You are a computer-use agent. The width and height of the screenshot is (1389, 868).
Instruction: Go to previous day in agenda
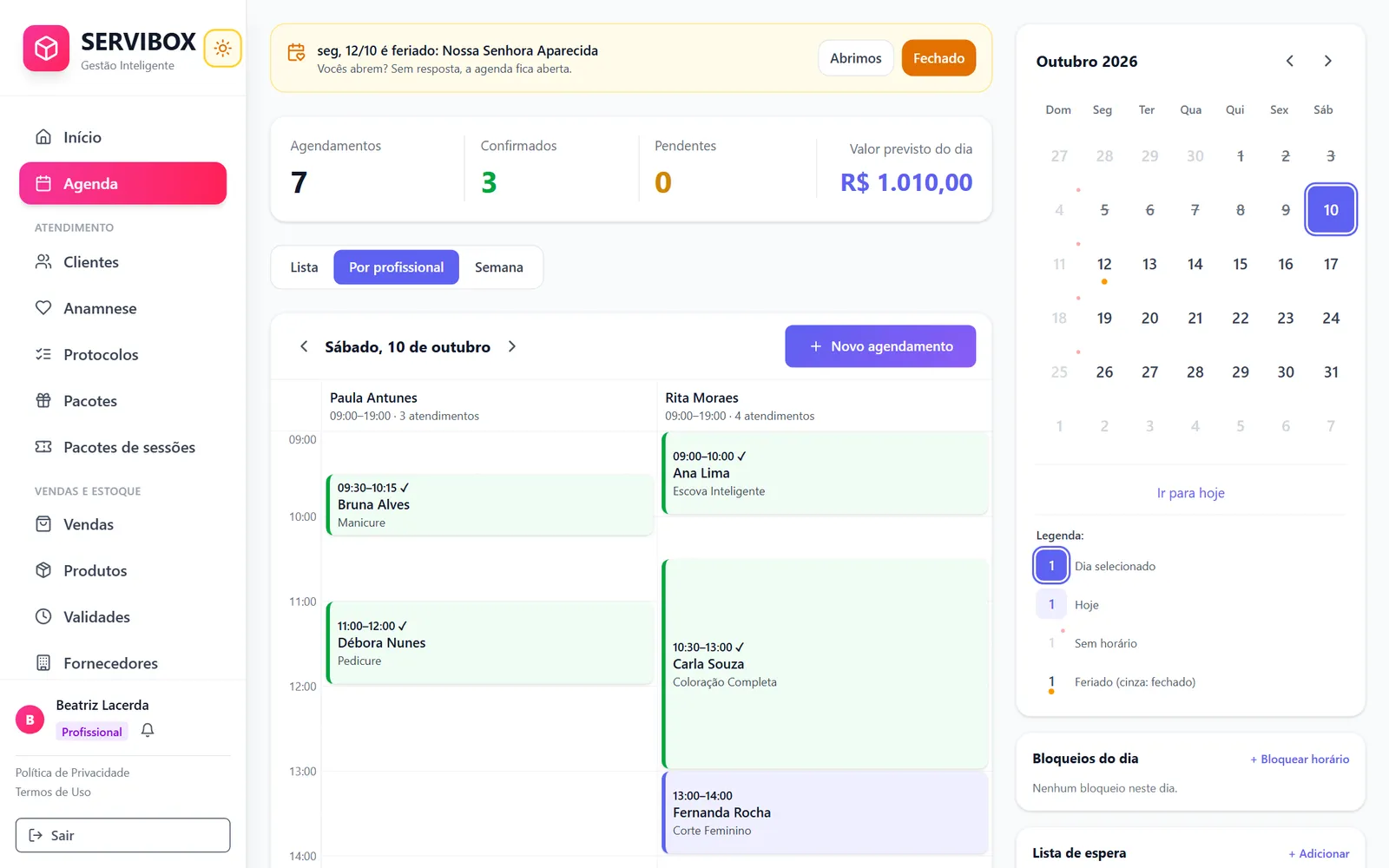click(x=304, y=346)
